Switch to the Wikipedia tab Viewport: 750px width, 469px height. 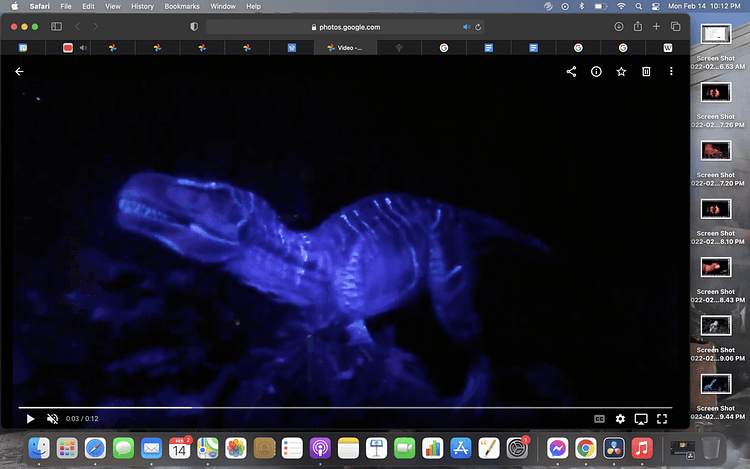pyautogui.click(x=668, y=48)
